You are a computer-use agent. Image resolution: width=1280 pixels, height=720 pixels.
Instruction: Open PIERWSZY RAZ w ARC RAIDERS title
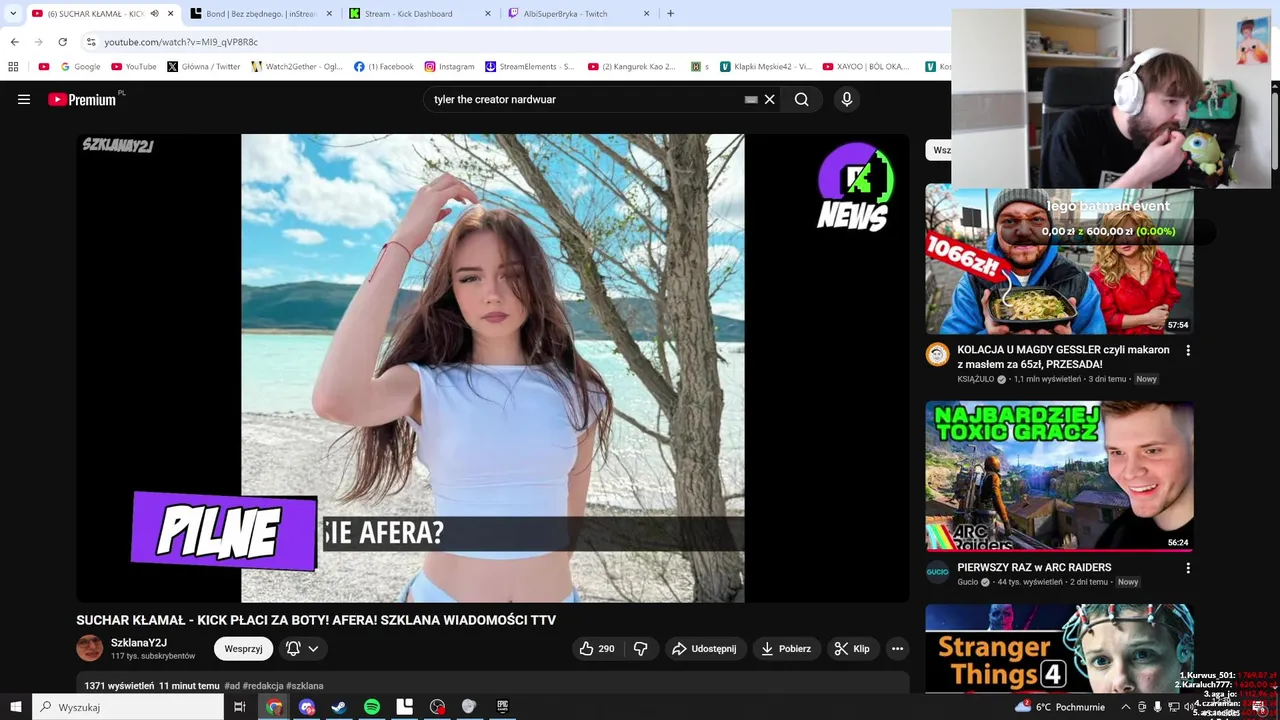click(x=1034, y=567)
